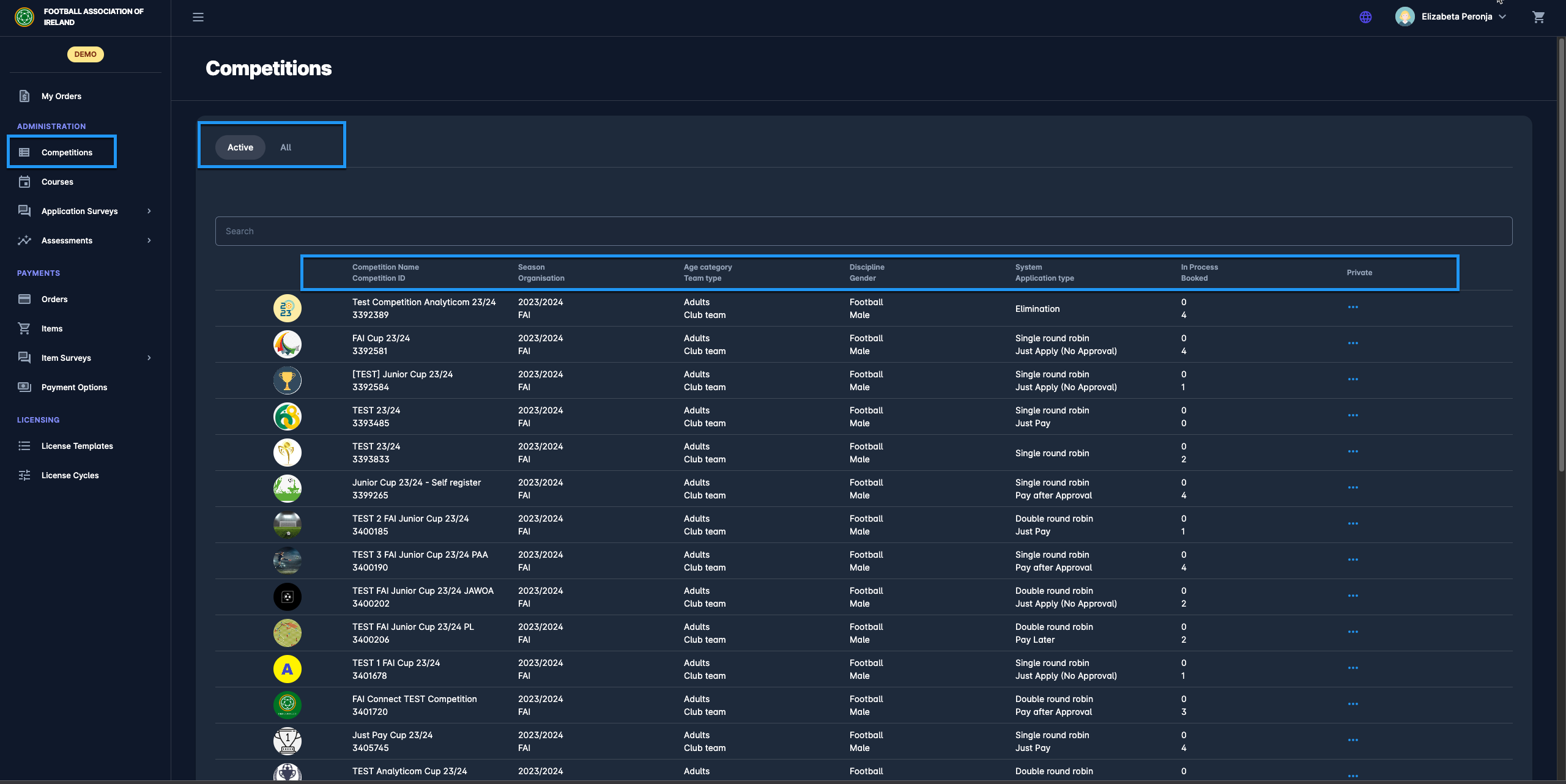Click the Just Pay Cup 23/24 thumbnail
Image resolution: width=1566 pixels, height=784 pixels.
point(287,741)
